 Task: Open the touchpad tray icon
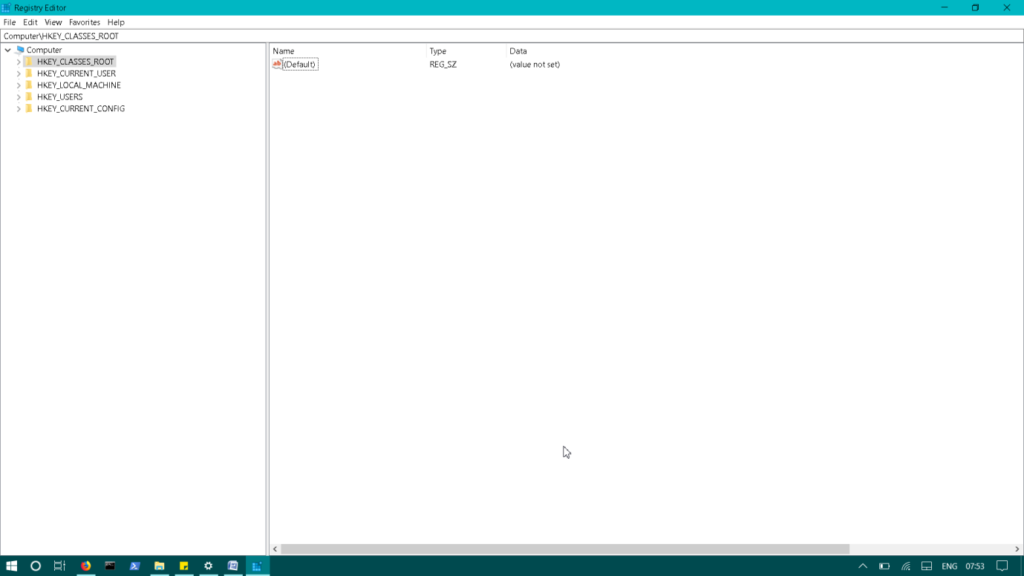click(x=927, y=566)
